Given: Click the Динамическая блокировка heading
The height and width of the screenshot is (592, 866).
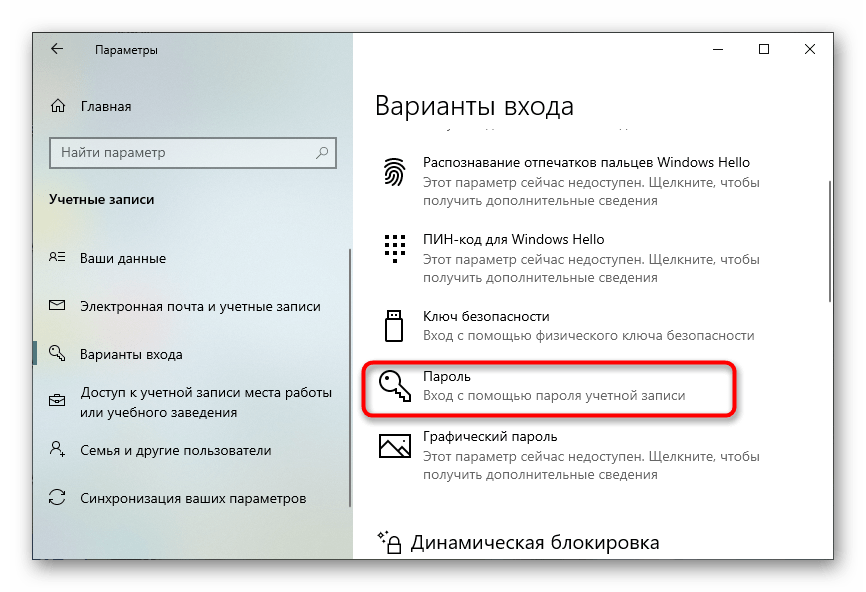Looking at the screenshot, I should [x=535, y=542].
